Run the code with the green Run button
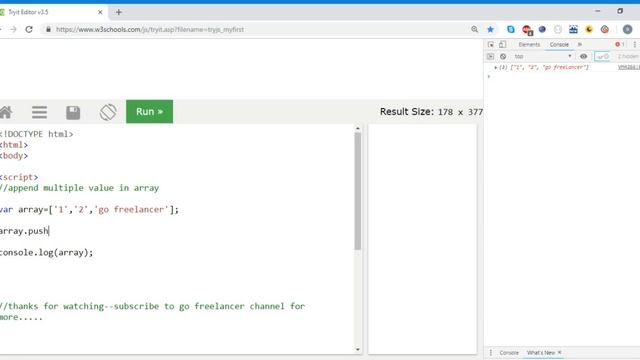 tap(149, 111)
